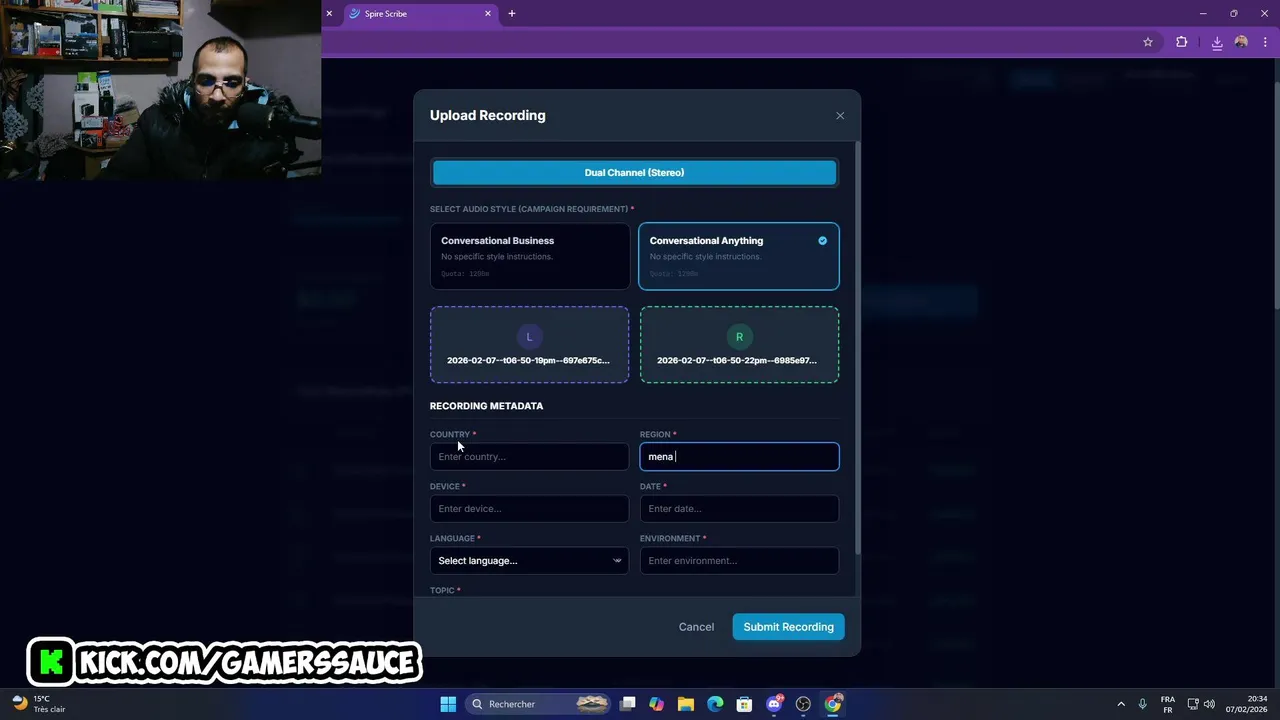The image size is (1280, 720).
Task: Bookmark this page with the star icon
Action: coord(1148,42)
